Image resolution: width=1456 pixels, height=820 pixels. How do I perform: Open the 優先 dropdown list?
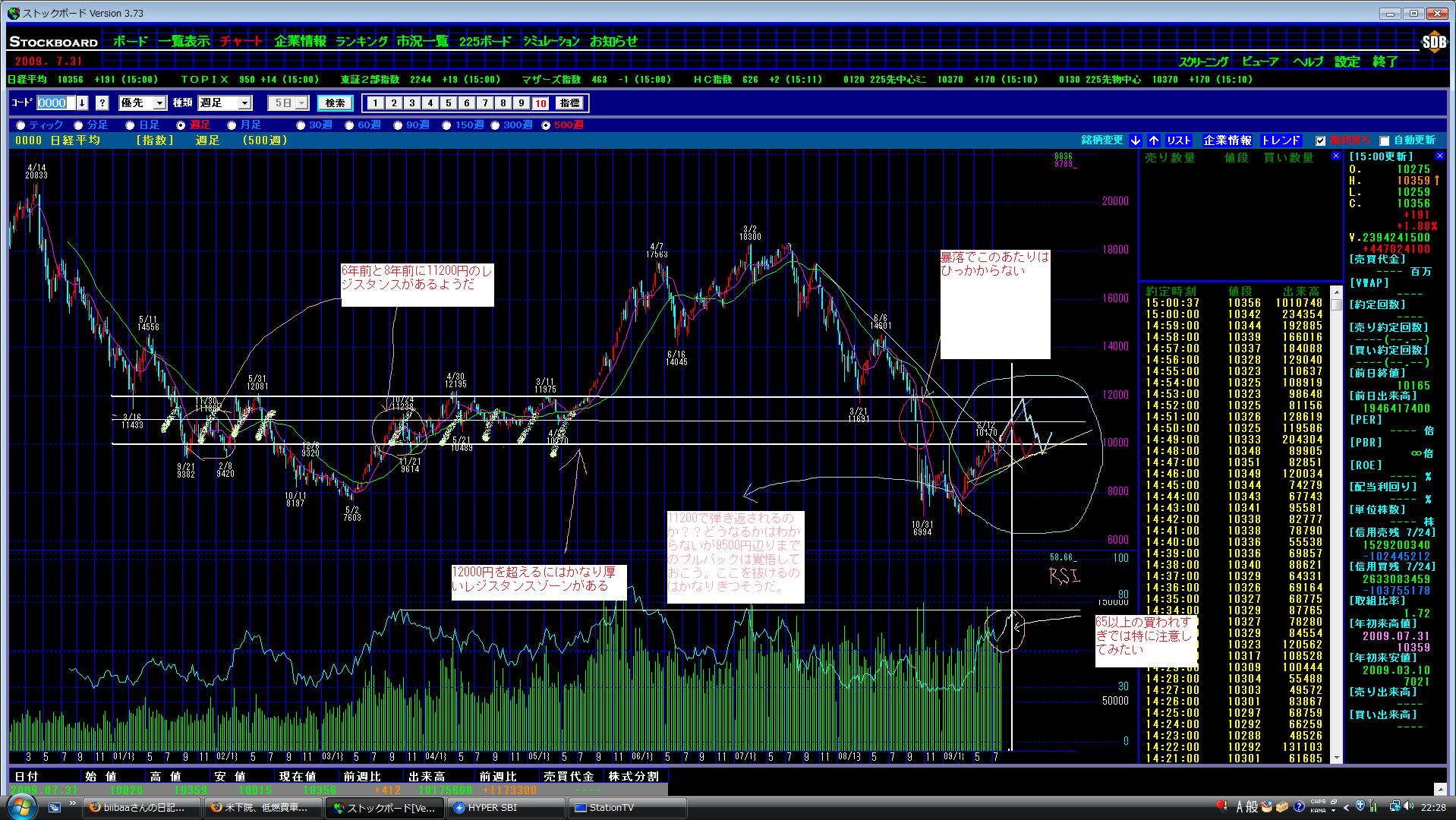[159, 103]
